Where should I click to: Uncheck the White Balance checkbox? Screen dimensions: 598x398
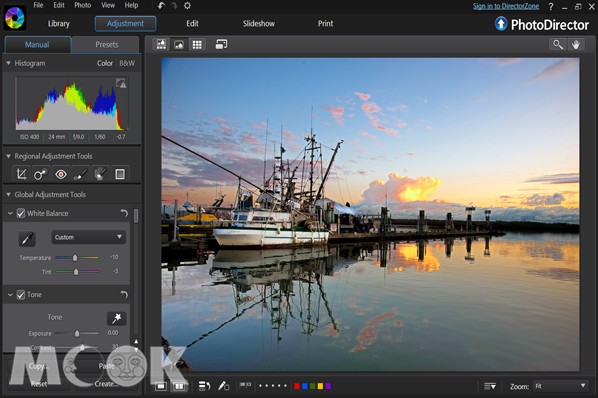point(21,213)
